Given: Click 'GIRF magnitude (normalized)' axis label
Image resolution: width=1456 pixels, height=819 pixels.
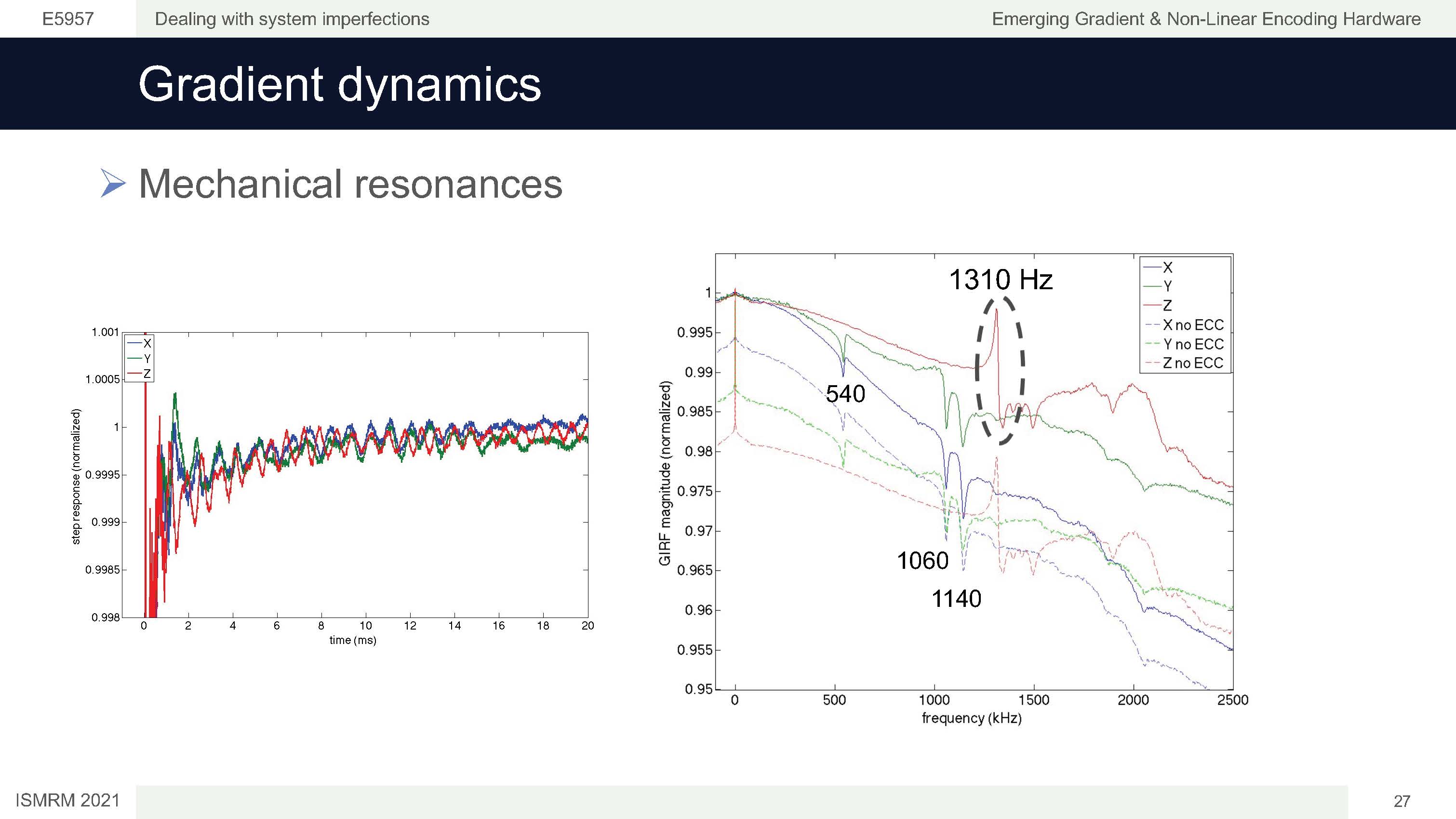Looking at the screenshot, I should 665,472.
